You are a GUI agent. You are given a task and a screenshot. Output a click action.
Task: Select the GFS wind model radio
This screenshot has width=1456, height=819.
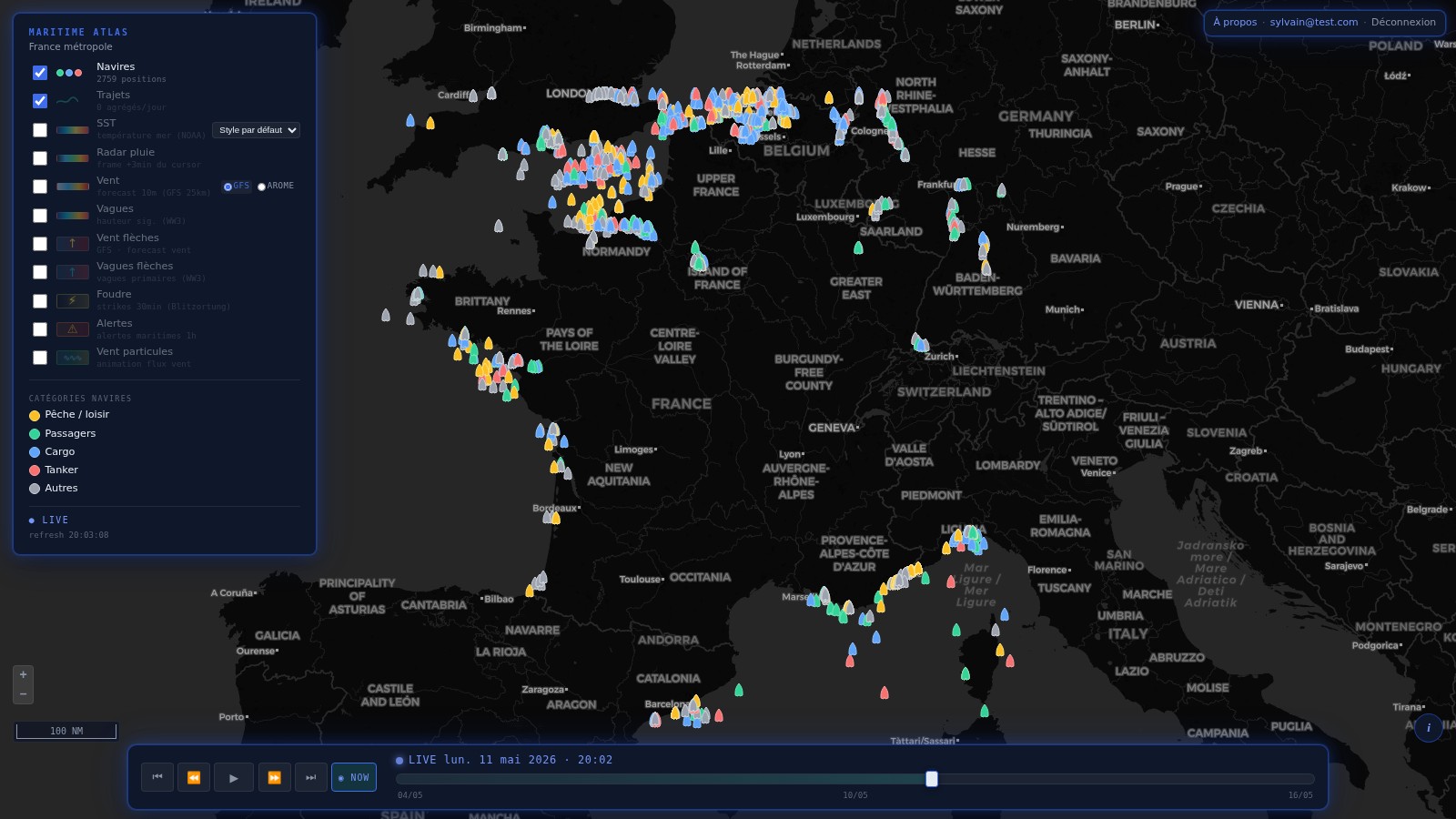click(x=227, y=187)
